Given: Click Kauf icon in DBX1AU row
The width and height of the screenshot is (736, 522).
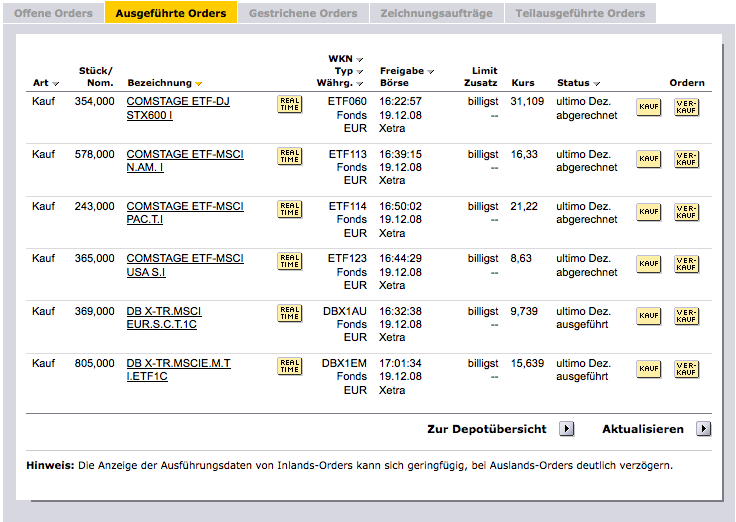Looking at the screenshot, I should click(649, 316).
